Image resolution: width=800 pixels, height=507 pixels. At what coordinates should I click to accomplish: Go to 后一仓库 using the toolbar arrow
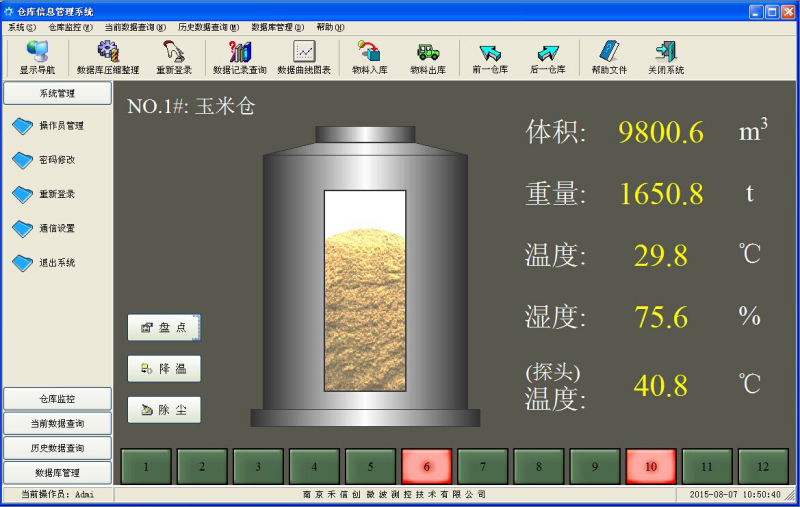click(x=547, y=56)
